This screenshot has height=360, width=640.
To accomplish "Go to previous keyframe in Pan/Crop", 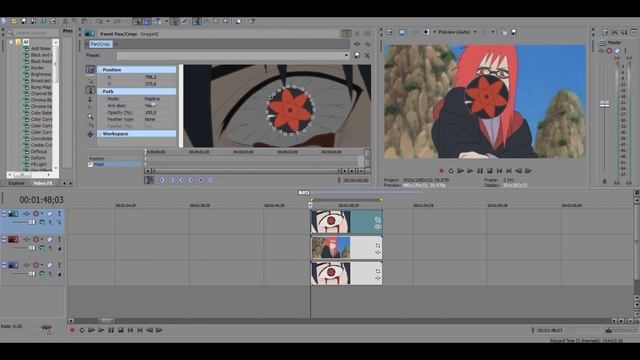I will 172,180.
